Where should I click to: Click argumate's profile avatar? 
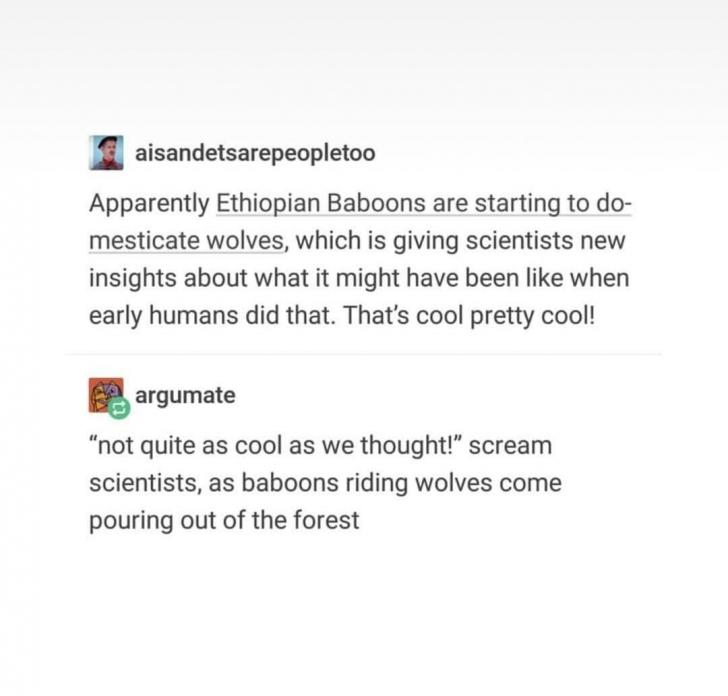click(105, 396)
